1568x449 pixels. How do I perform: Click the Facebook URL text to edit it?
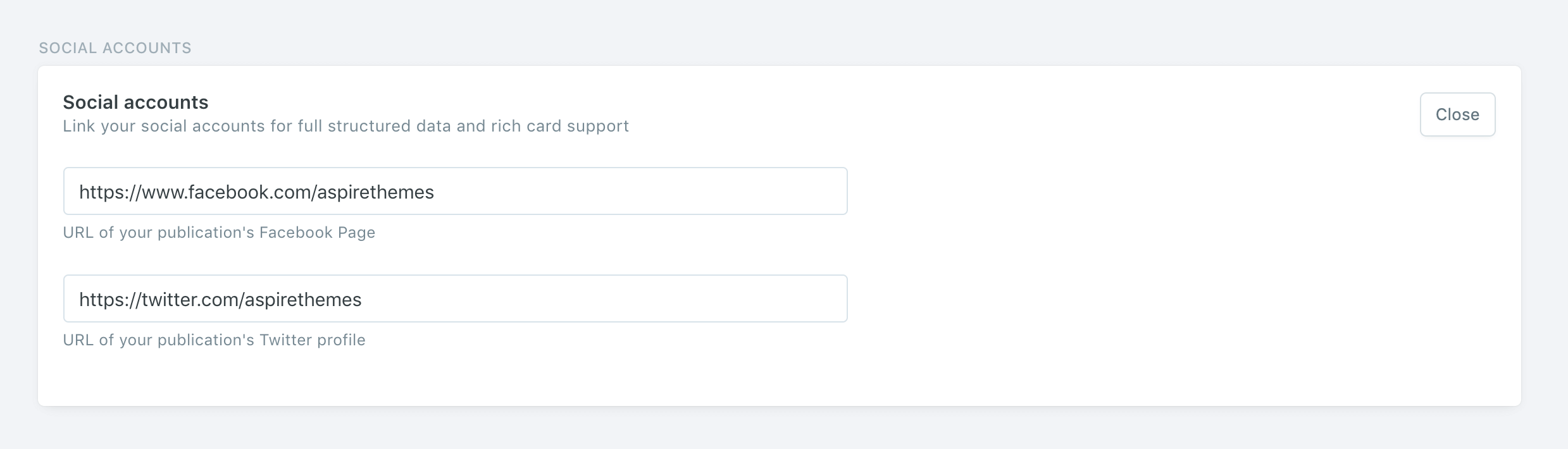[x=256, y=192]
